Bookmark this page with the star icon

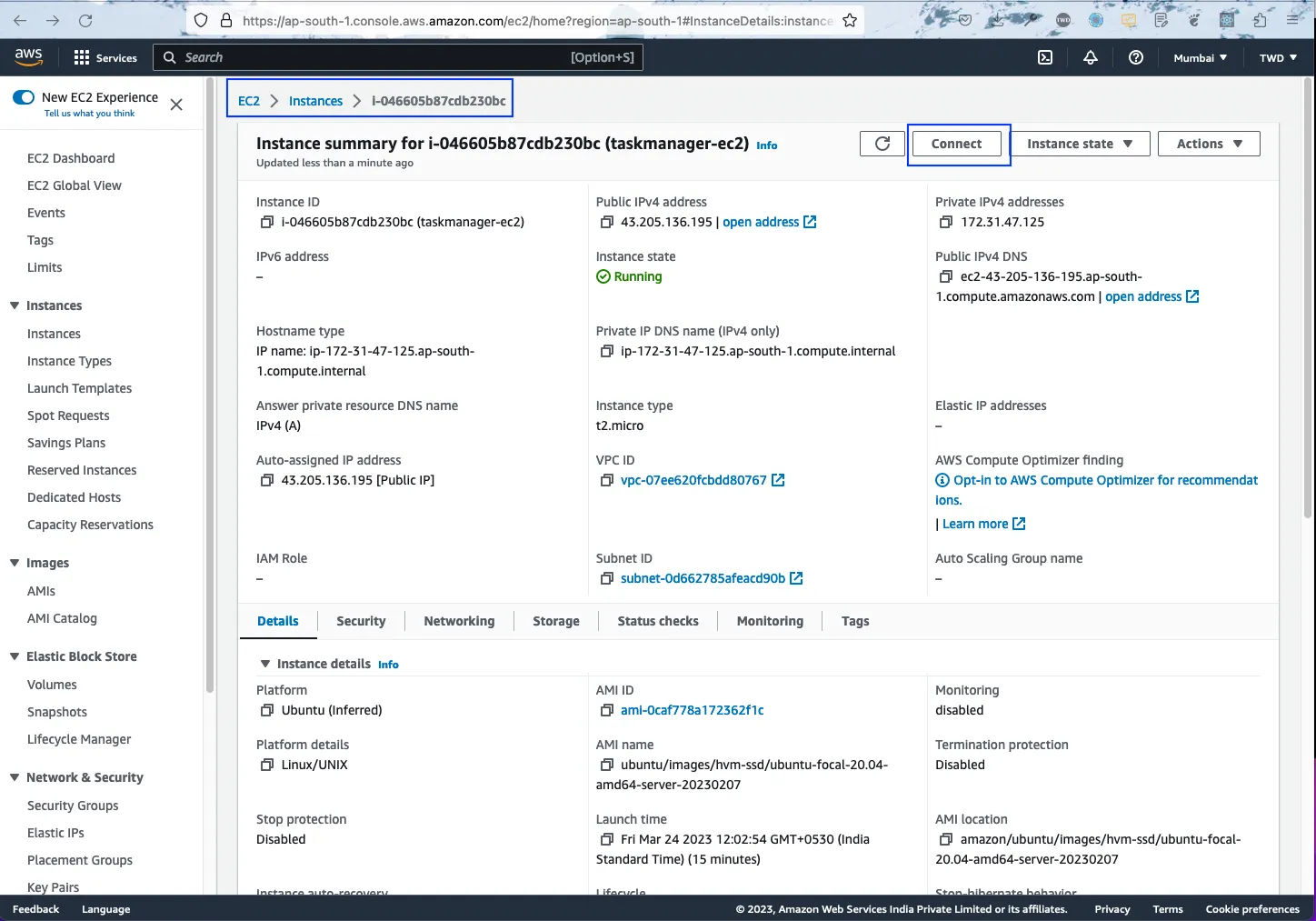tap(850, 20)
